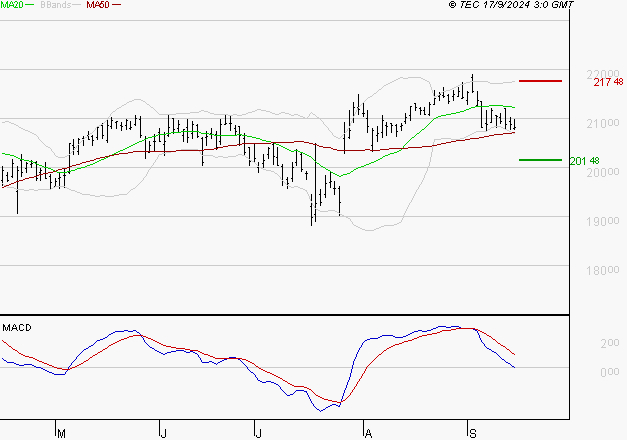Viewport: 627px width, 440px height.
Task: Click the MA20 legend label
Action: [12, 5]
